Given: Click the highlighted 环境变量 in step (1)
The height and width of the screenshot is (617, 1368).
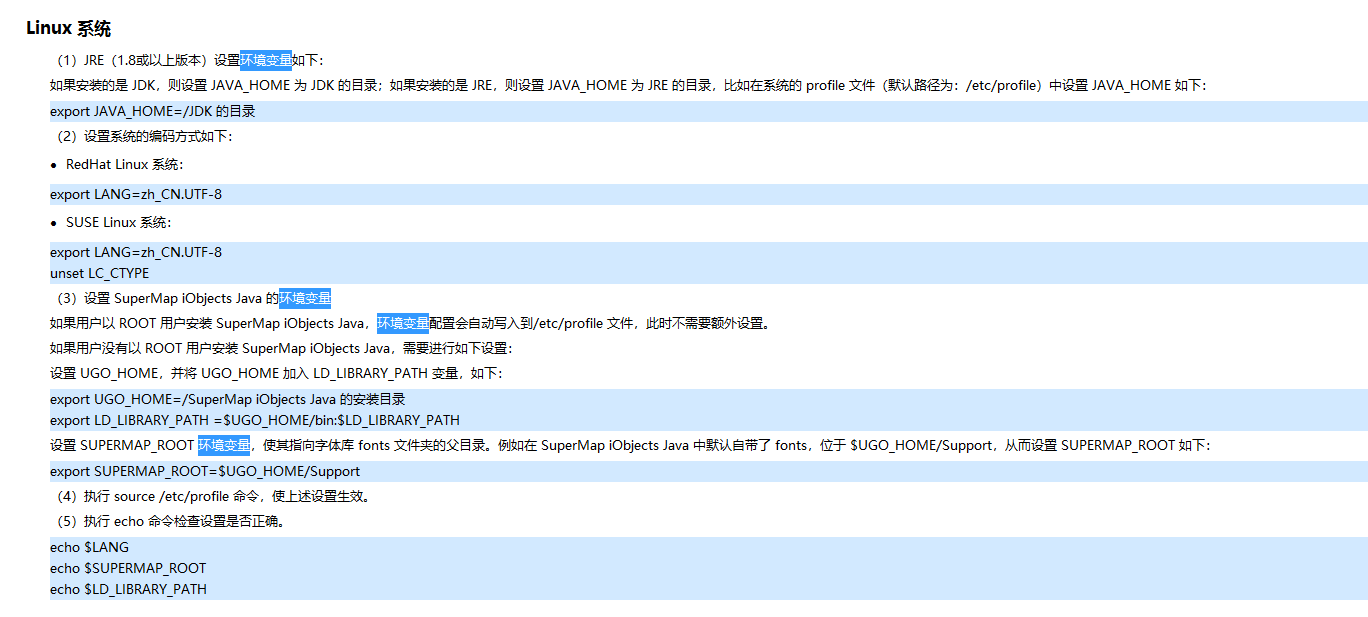Looking at the screenshot, I should [266, 60].
